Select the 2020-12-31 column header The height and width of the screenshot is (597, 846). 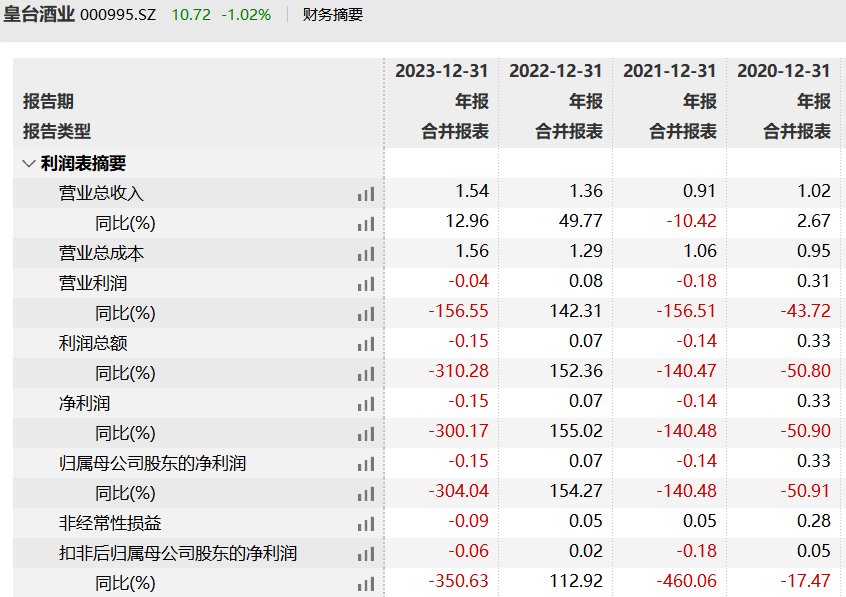tap(783, 71)
